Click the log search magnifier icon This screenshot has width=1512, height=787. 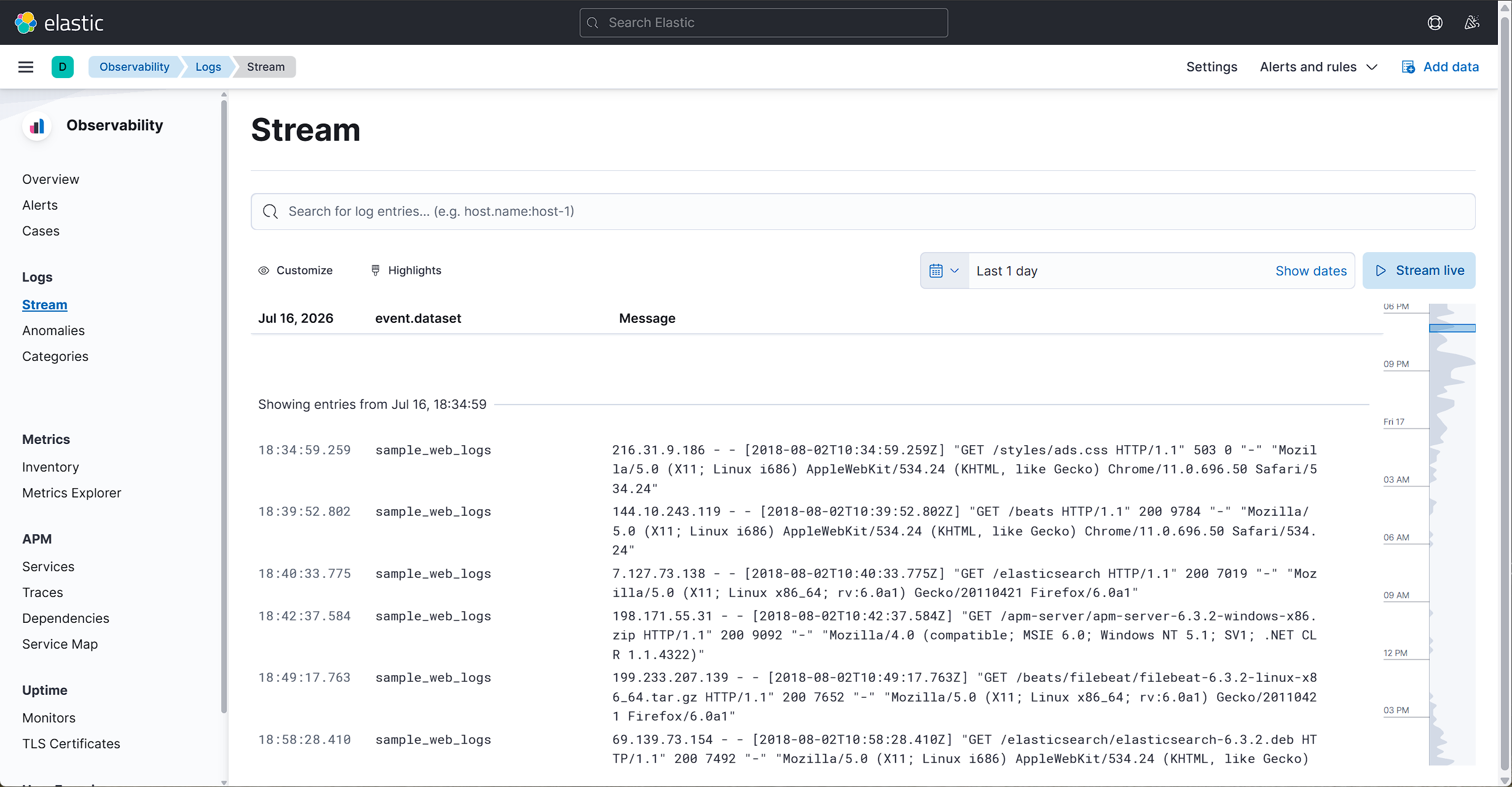(270, 212)
